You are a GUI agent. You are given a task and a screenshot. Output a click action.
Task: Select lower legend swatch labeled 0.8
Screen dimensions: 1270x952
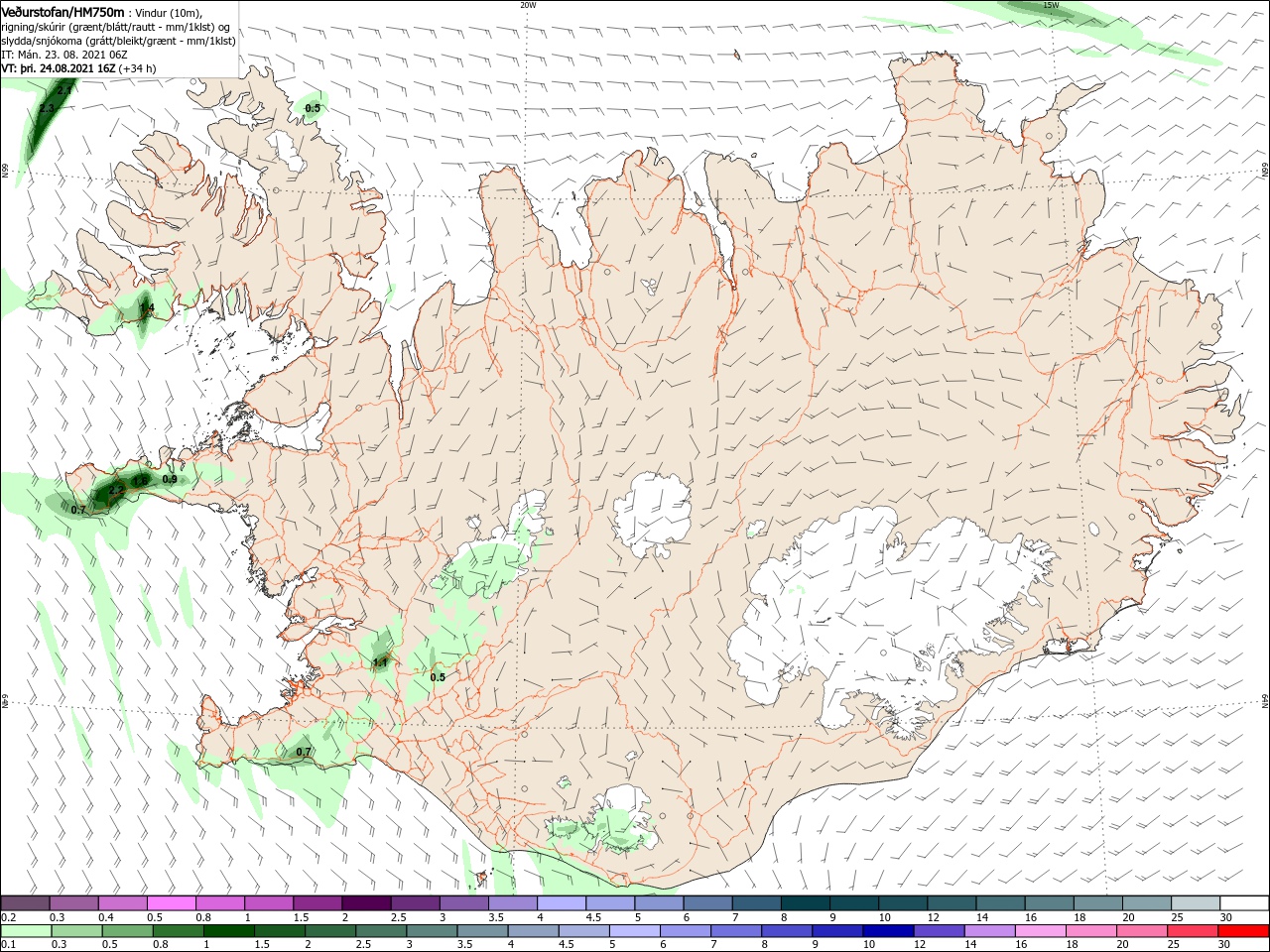tap(179, 931)
